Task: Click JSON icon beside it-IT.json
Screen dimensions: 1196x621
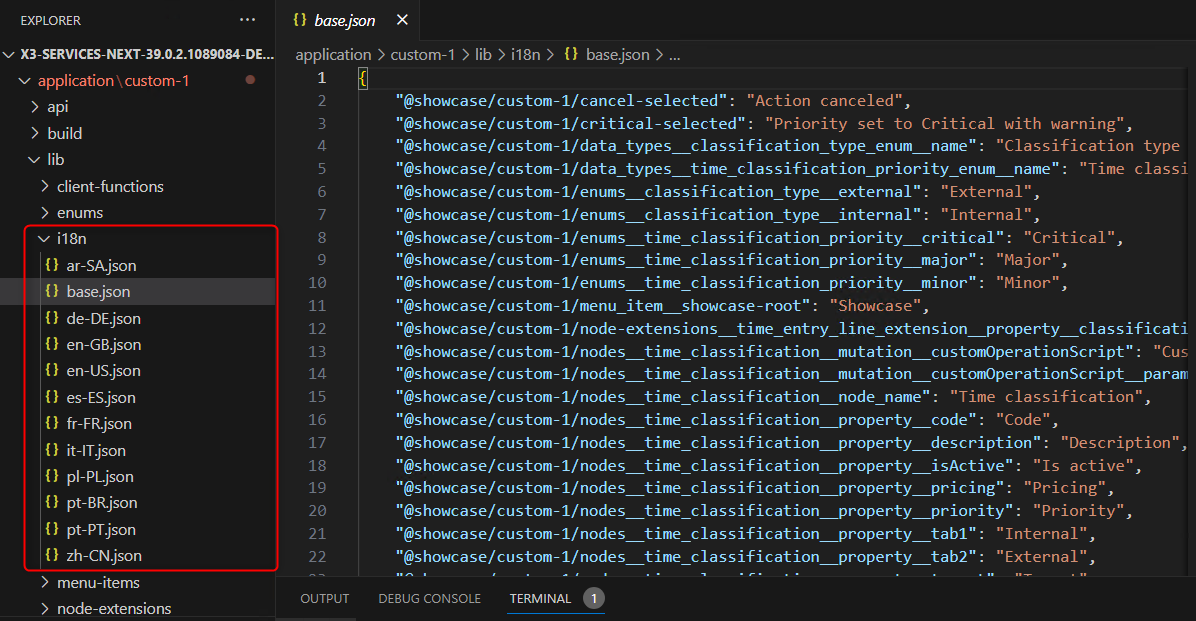Action: [52, 449]
